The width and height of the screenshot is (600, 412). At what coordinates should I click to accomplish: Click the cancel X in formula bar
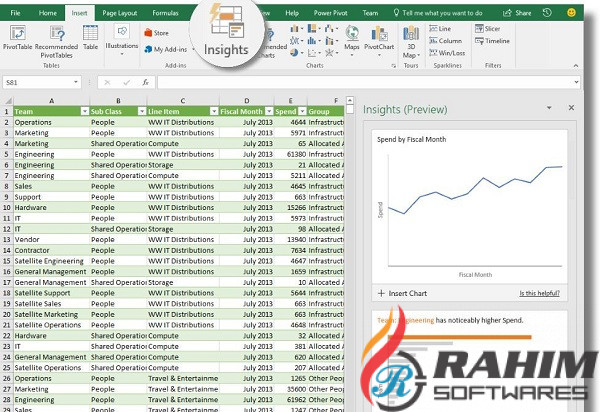[x=107, y=82]
